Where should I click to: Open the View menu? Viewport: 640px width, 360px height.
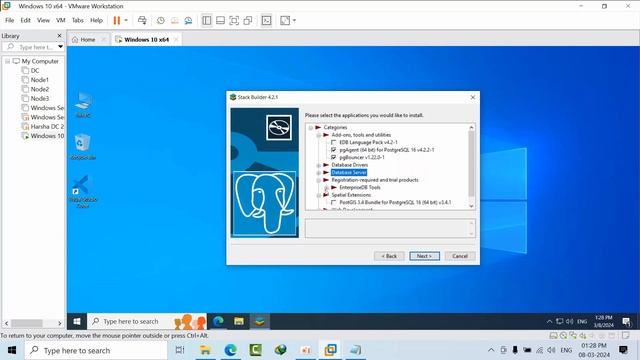point(43,20)
